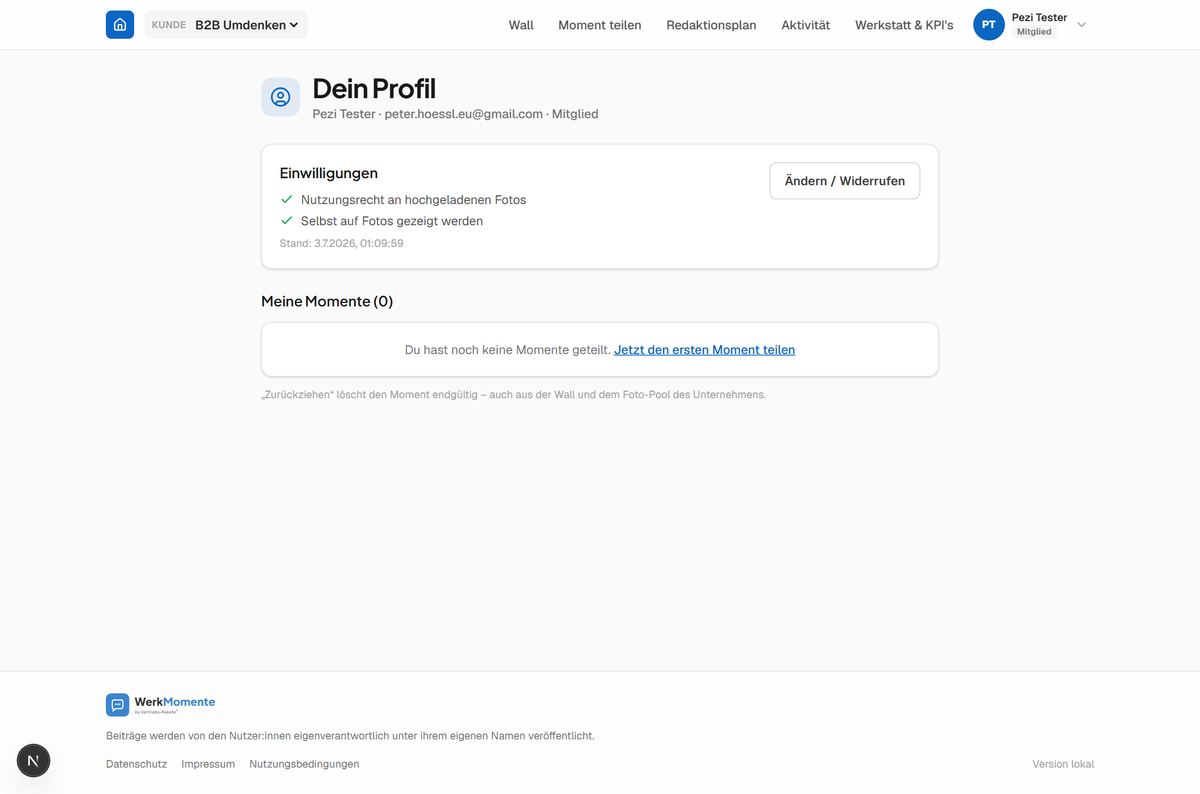1200x794 pixels.
Task: Click the blue home icon
Action: coord(120,25)
